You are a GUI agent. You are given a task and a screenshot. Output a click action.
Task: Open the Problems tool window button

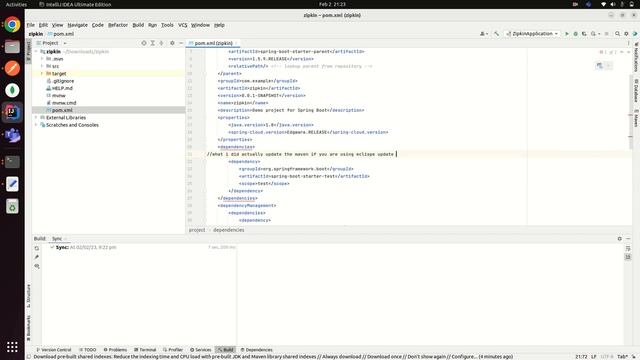tap(115, 350)
